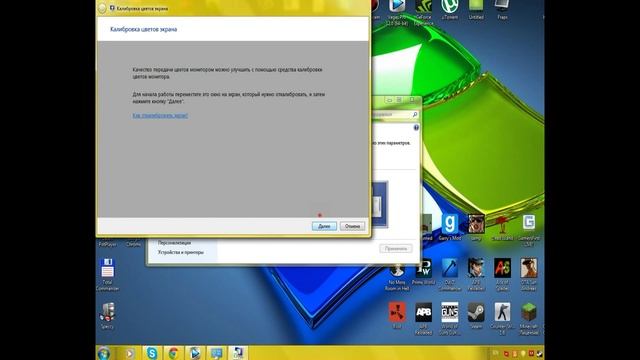
Task: Click the help question mark icon in background window
Action: click(x=416, y=128)
